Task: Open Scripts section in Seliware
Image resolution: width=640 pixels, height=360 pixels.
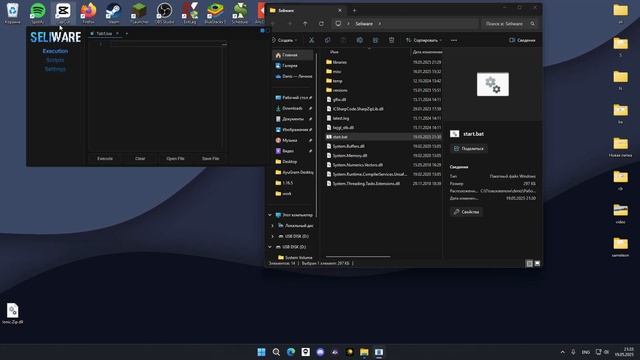Action: (x=55, y=60)
